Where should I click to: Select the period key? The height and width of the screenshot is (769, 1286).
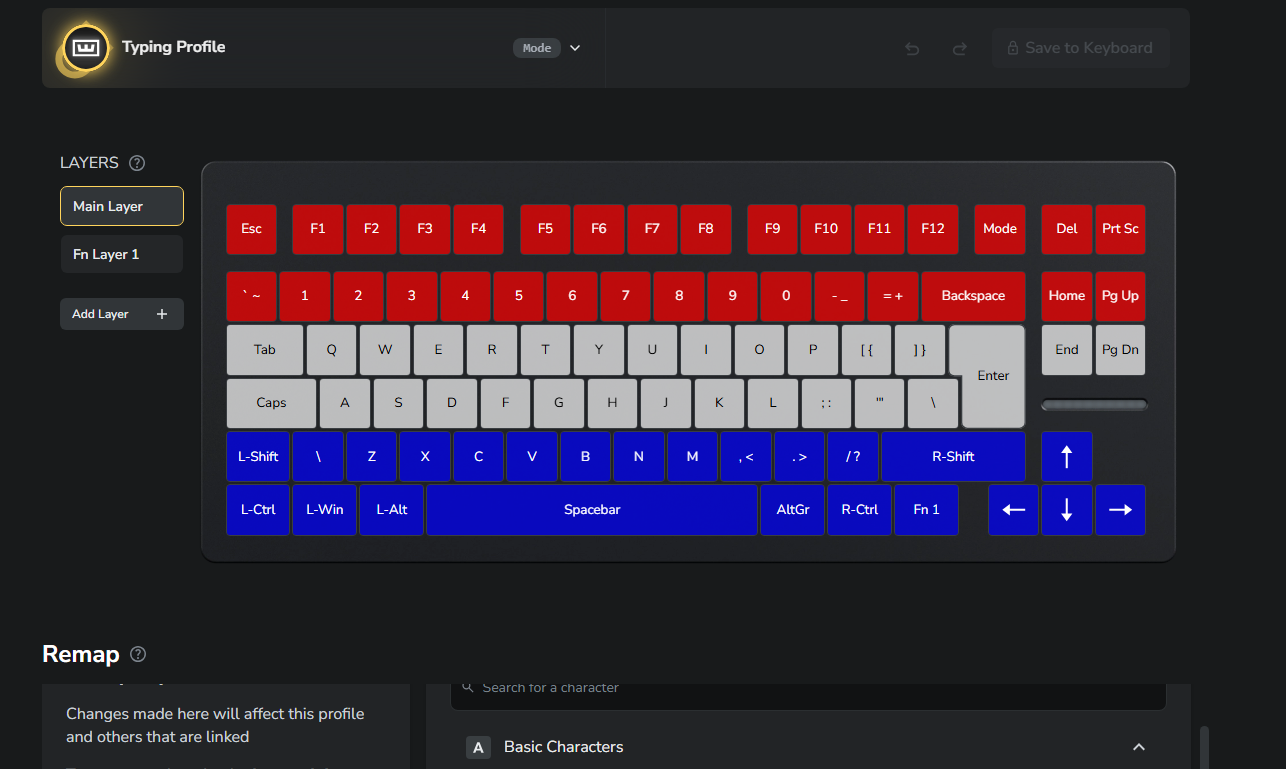coord(800,456)
